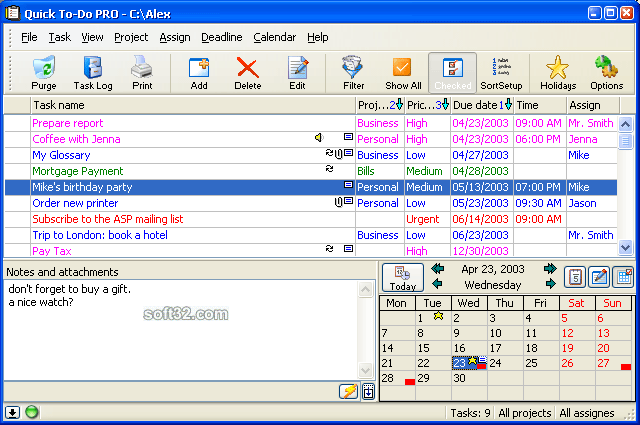Click Show All in toolbar
Image resolution: width=640 pixels, height=425 pixels.
point(403,73)
